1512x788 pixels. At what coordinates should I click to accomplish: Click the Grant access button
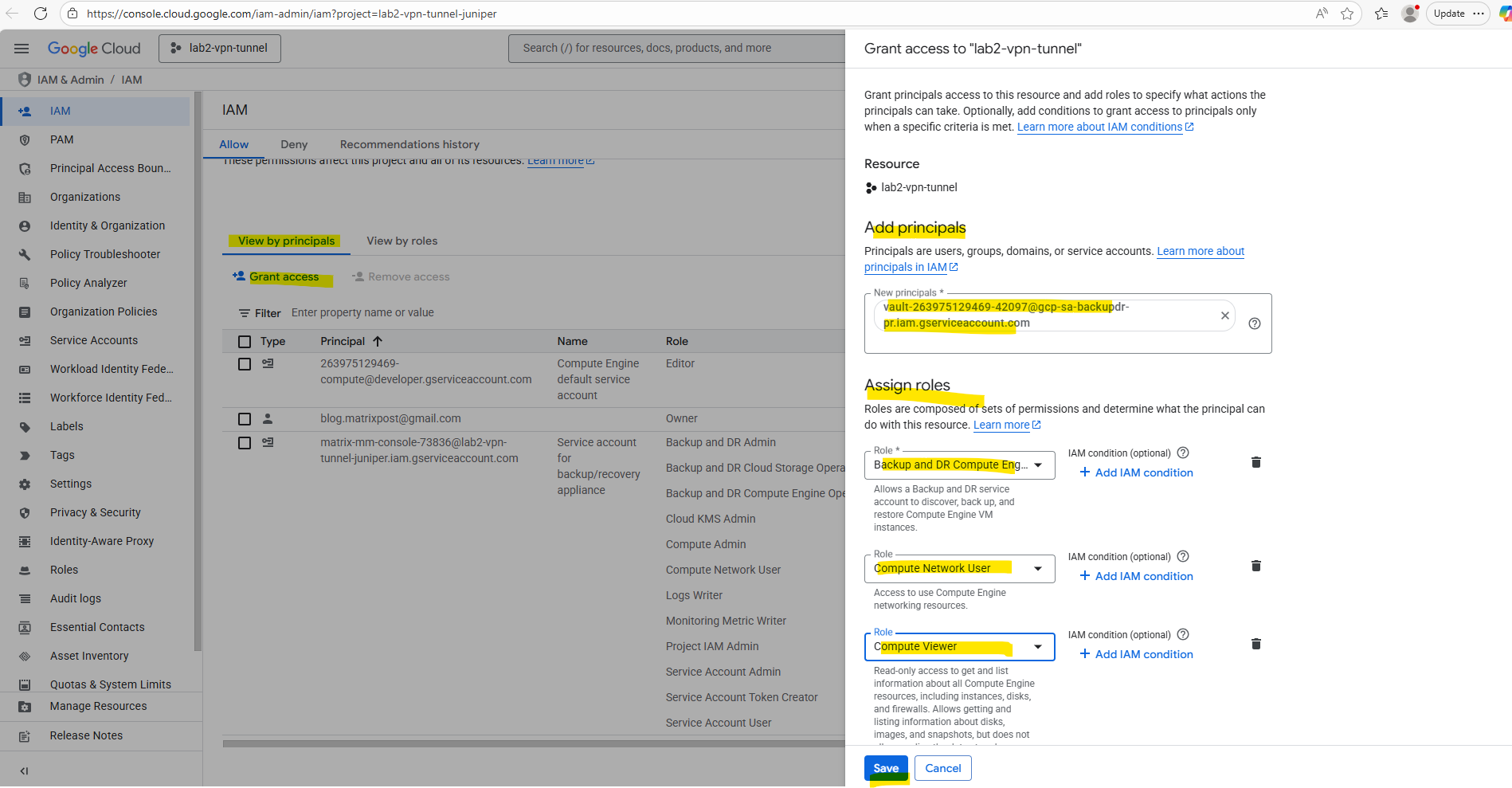[276, 276]
